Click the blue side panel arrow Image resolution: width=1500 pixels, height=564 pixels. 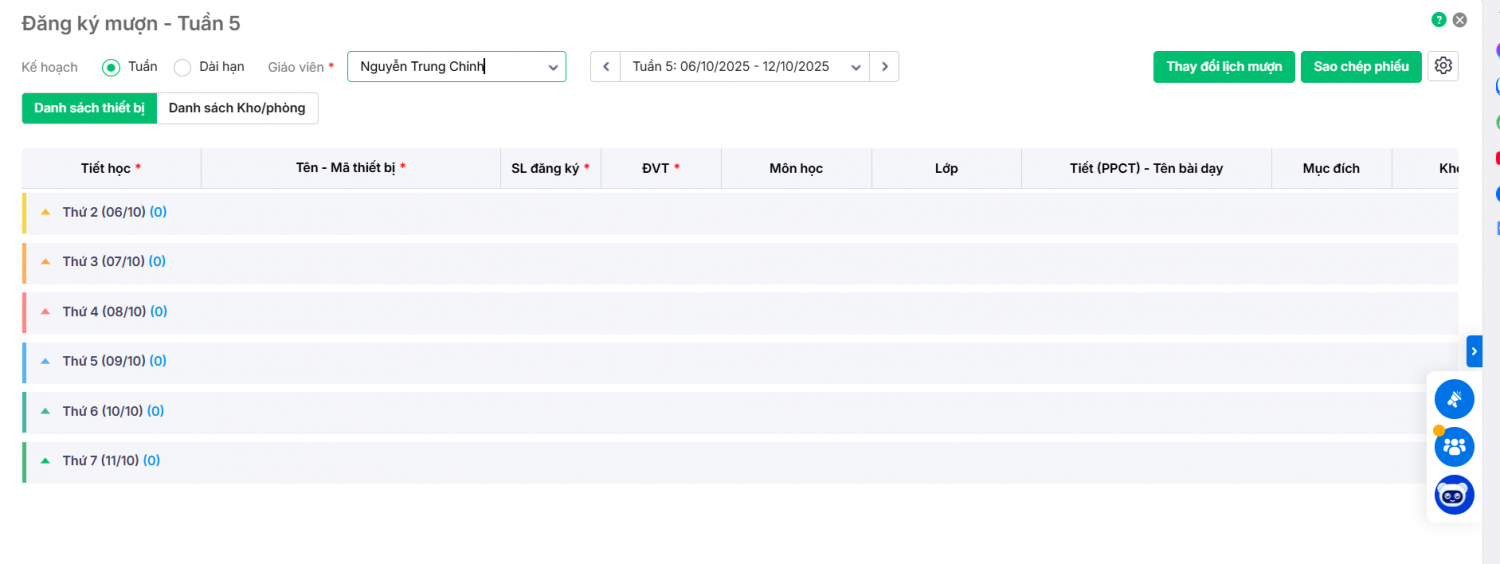[x=1474, y=351]
